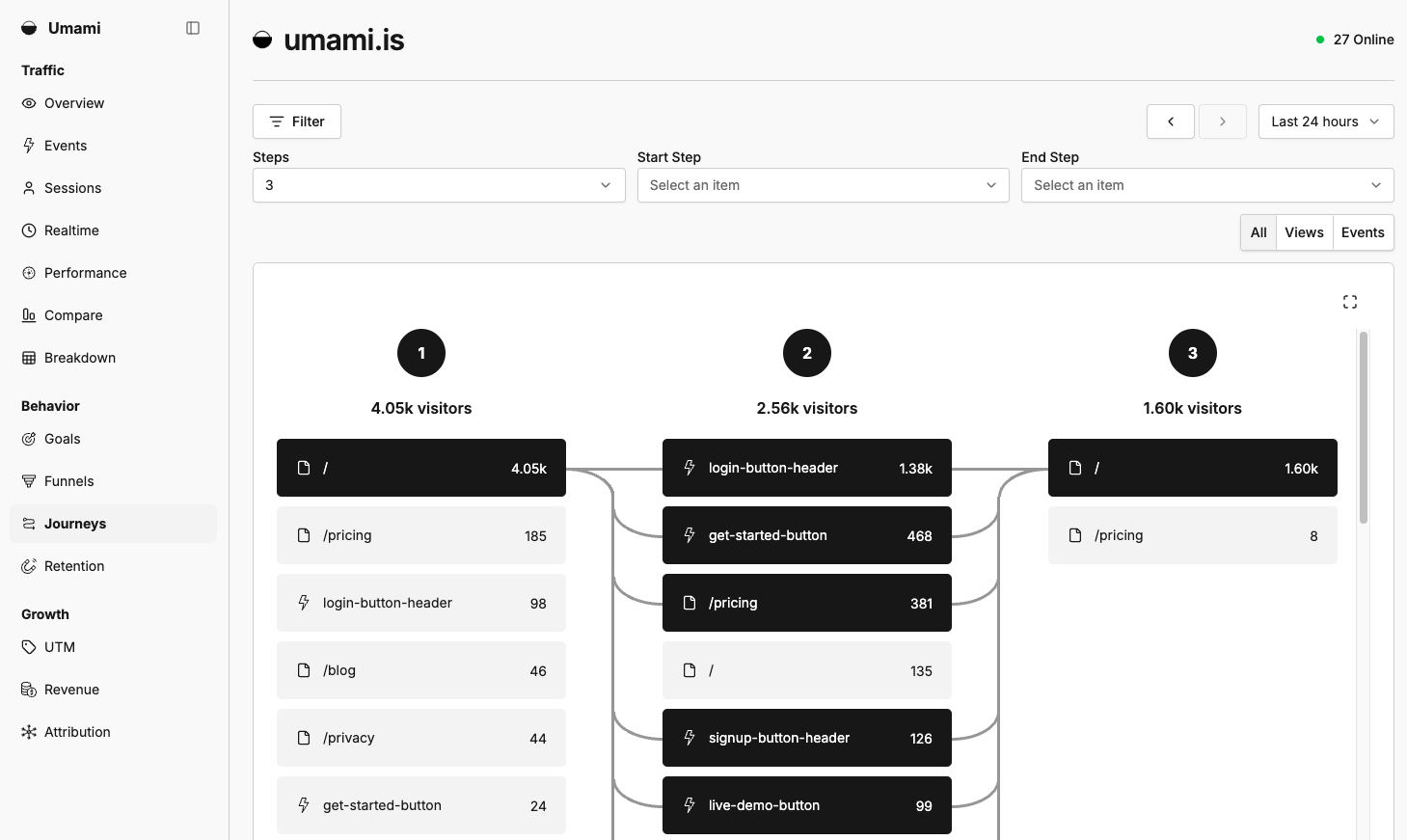This screenshot has width=1407, height=840.
Task: Click the Goals target icon
Action: [x=29, y=439]
